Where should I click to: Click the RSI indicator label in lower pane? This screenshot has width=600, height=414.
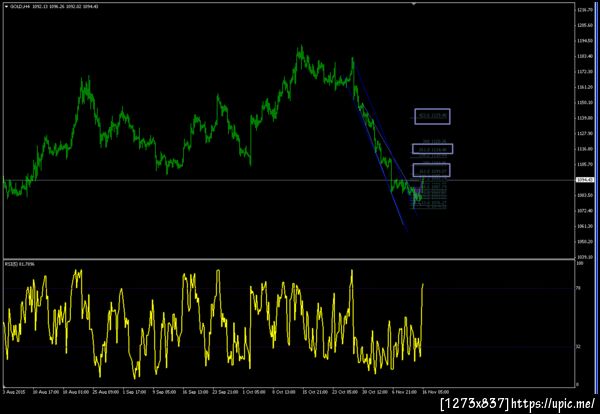[20, 264]
